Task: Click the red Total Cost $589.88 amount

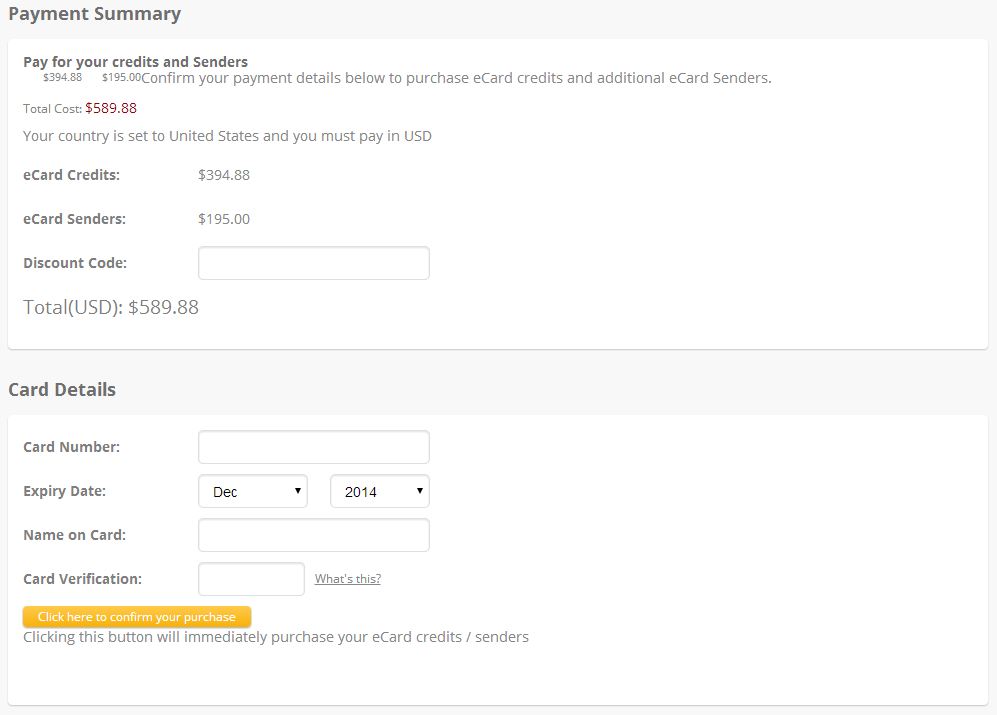Action: pos(111,108)
